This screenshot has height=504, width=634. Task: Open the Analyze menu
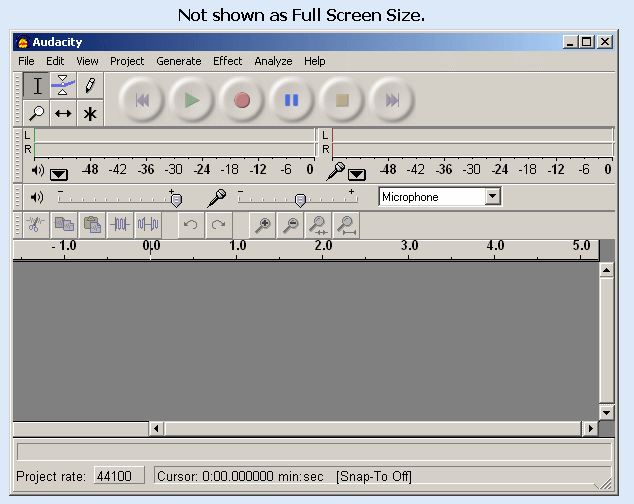pyautogui.click(x=273, y=61)
